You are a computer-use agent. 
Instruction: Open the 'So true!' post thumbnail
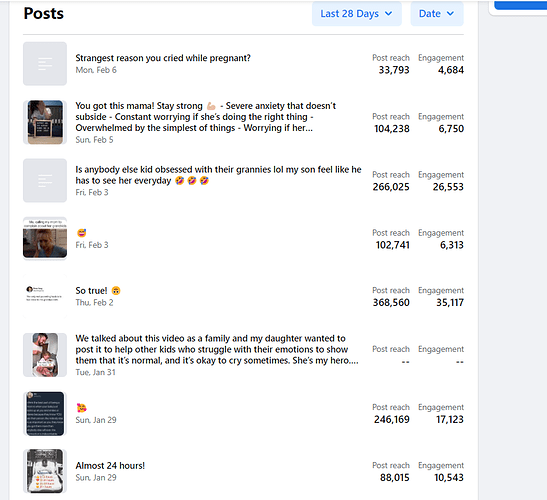click(45, 297)
